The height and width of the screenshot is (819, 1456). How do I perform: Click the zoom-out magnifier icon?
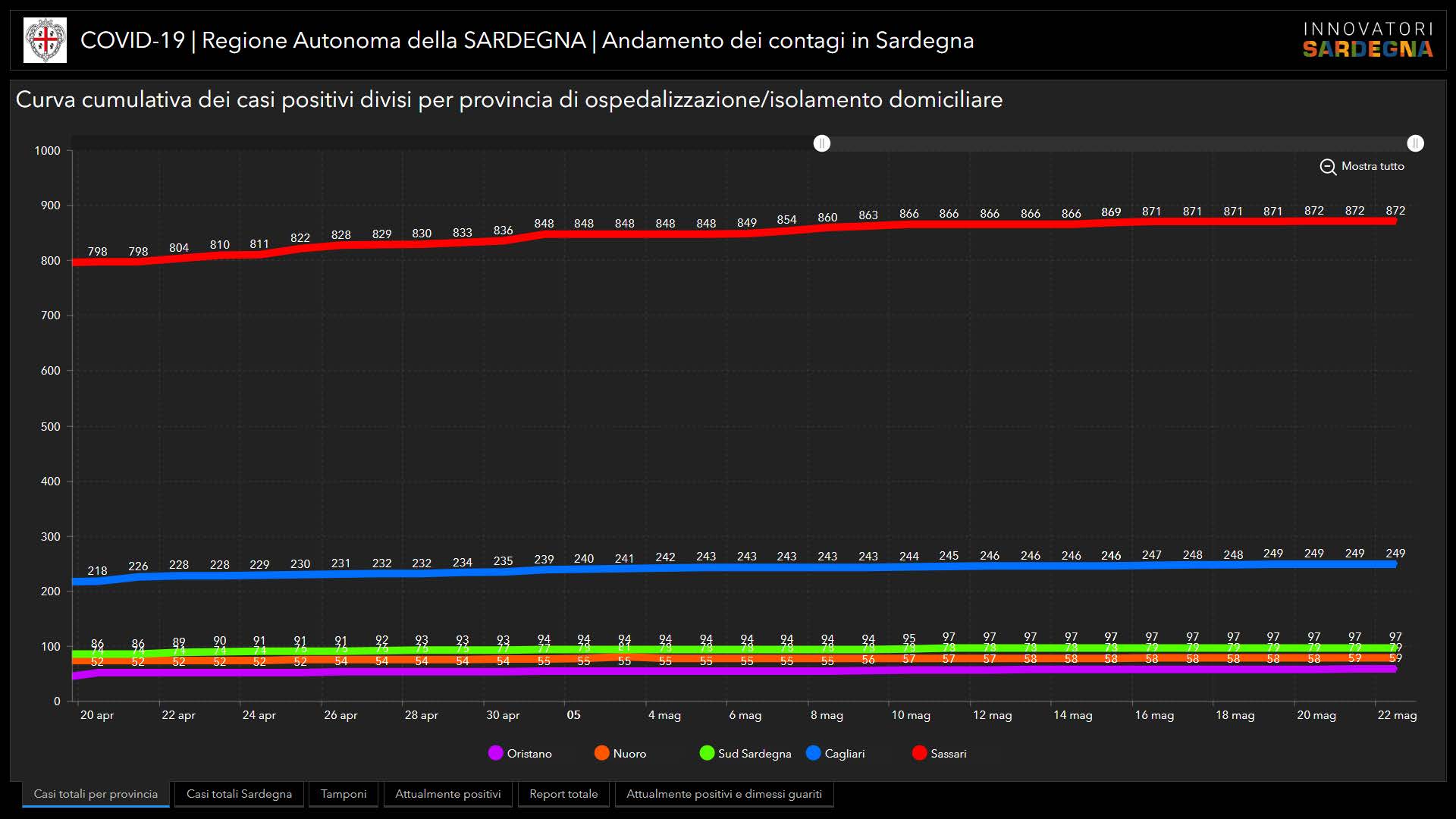1327,167
